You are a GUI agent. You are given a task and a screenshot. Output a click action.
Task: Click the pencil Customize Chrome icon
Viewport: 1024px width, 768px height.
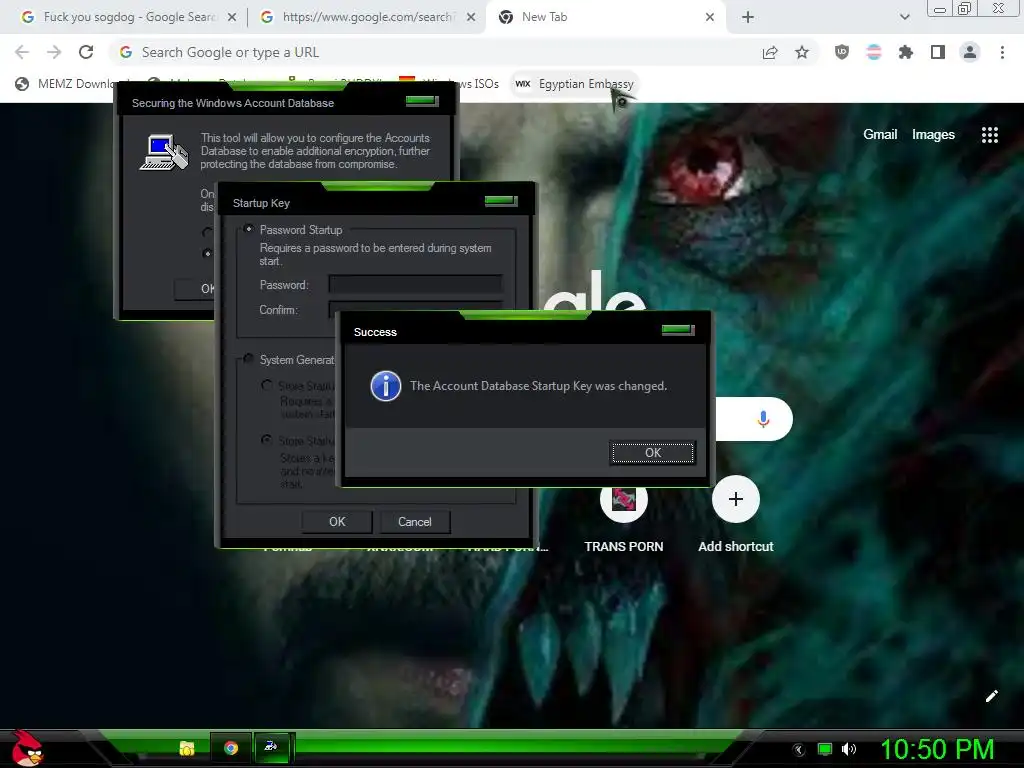[x=991, y=696]
